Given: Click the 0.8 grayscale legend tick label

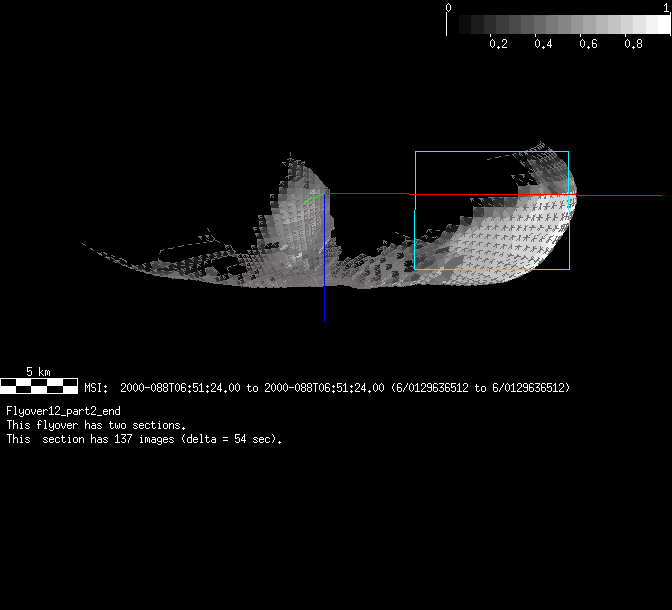Looking at the screenshot, I should [x=633, y=44].
